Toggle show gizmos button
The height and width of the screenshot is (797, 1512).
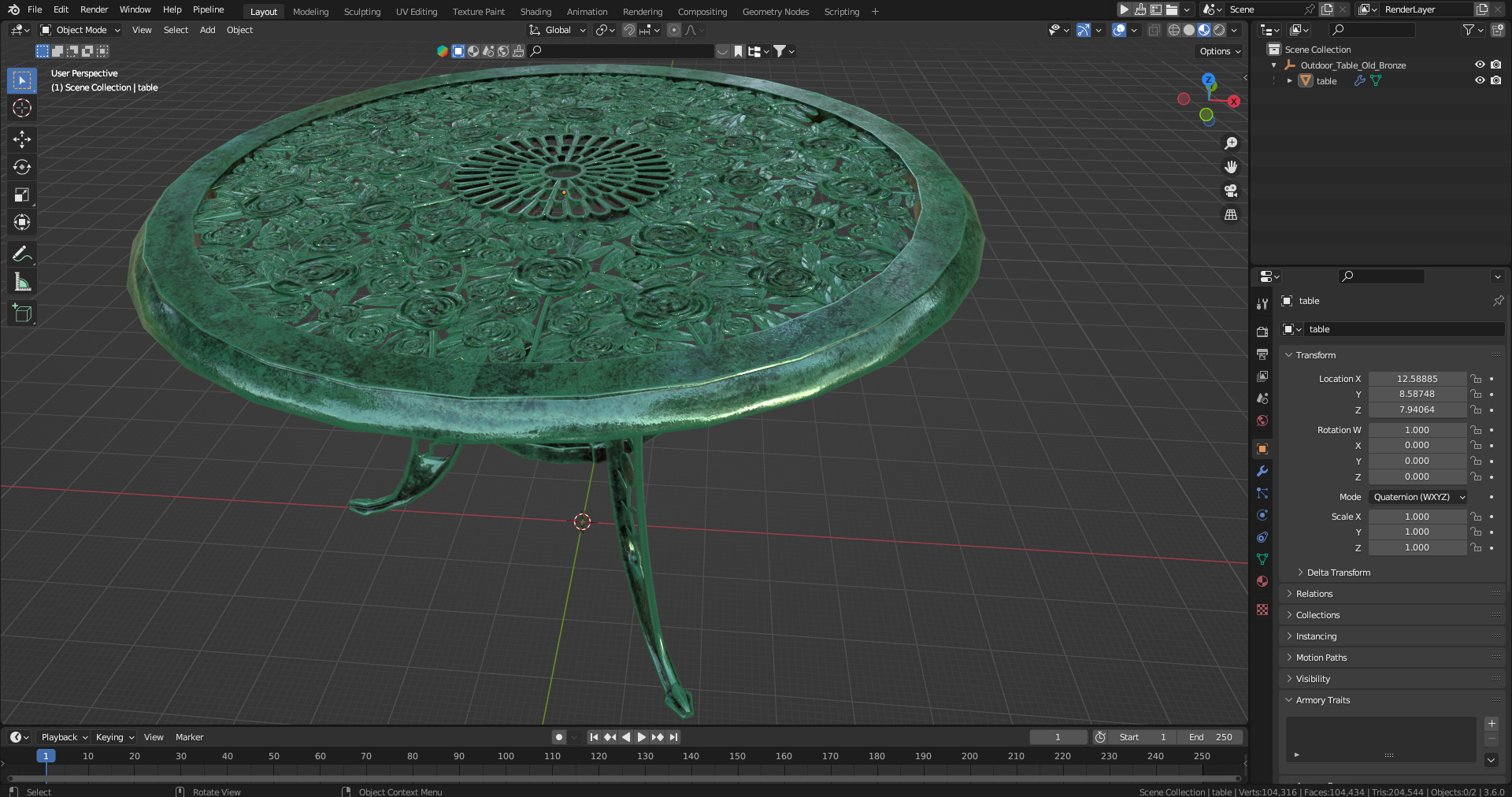(x=1084, y=30)
